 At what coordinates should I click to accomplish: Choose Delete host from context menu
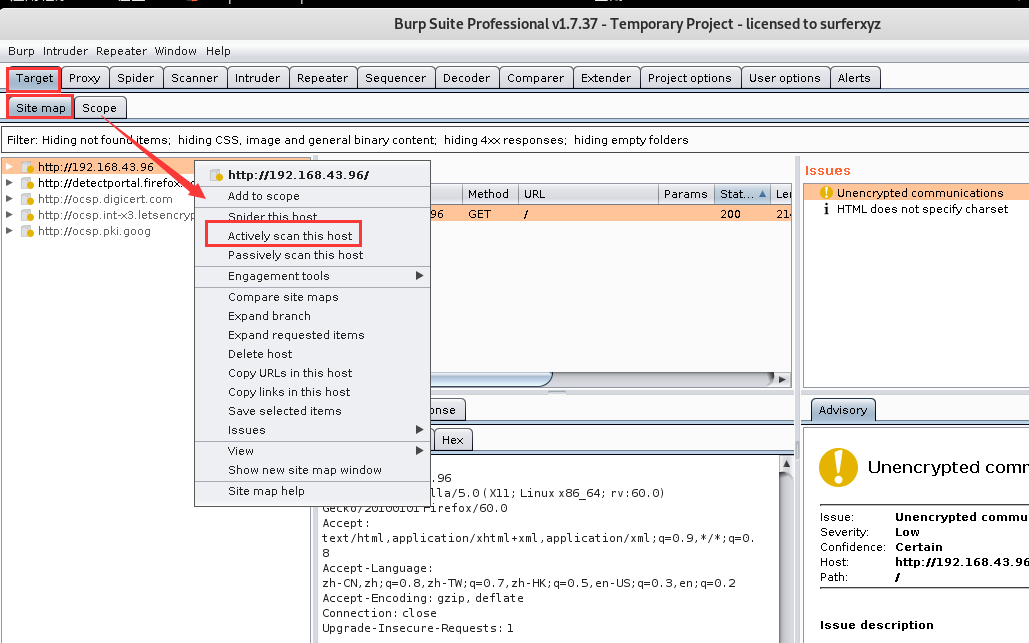coord(312,354)
